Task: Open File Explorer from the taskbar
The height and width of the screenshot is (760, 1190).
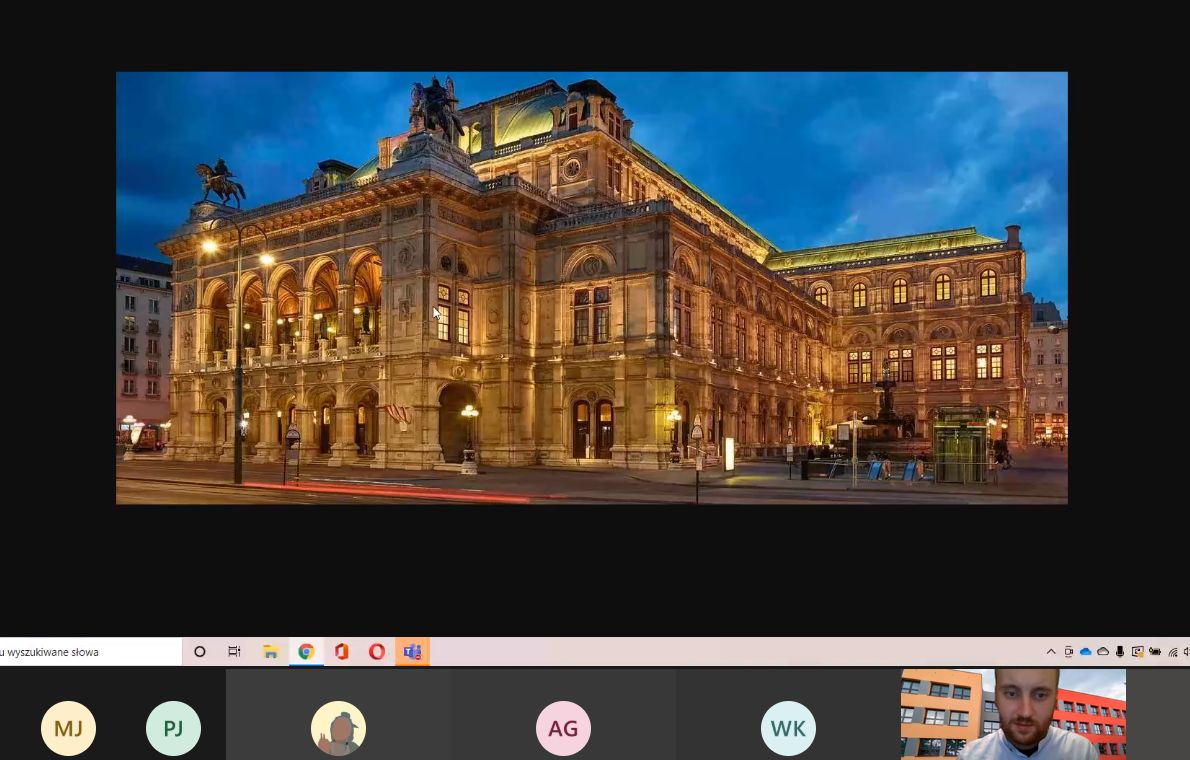Action: coord(270,652)
